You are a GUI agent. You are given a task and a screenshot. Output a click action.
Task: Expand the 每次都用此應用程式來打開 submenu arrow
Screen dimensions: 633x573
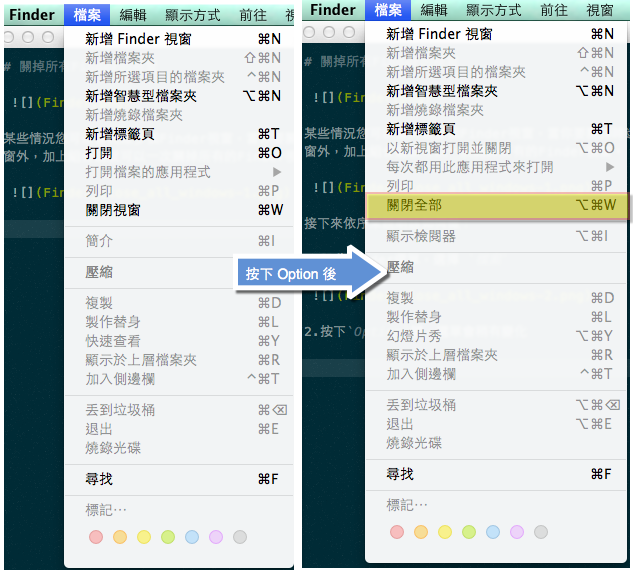click(x=609, y=166)
